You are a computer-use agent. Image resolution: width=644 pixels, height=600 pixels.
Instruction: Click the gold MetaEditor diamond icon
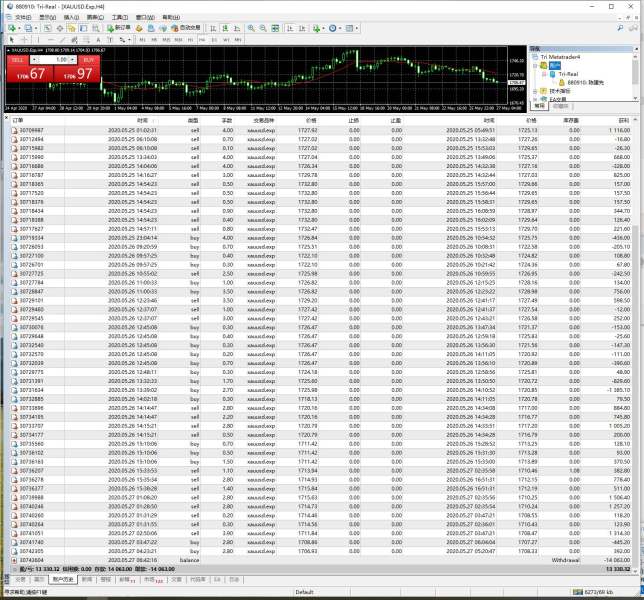coord(139,28)
